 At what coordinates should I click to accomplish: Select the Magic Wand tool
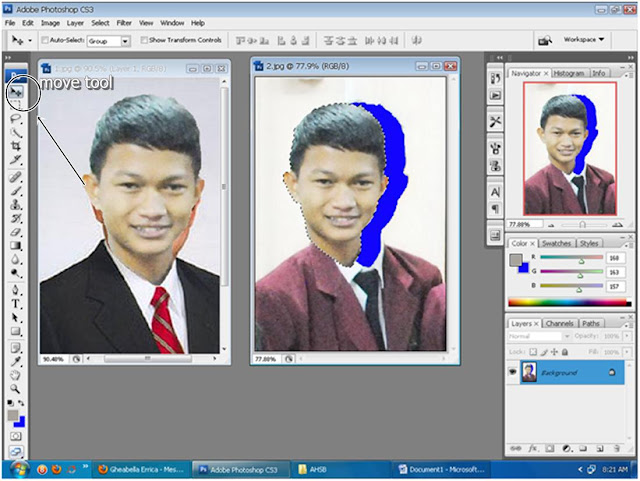pyautogui.click(x=16, y=133)
